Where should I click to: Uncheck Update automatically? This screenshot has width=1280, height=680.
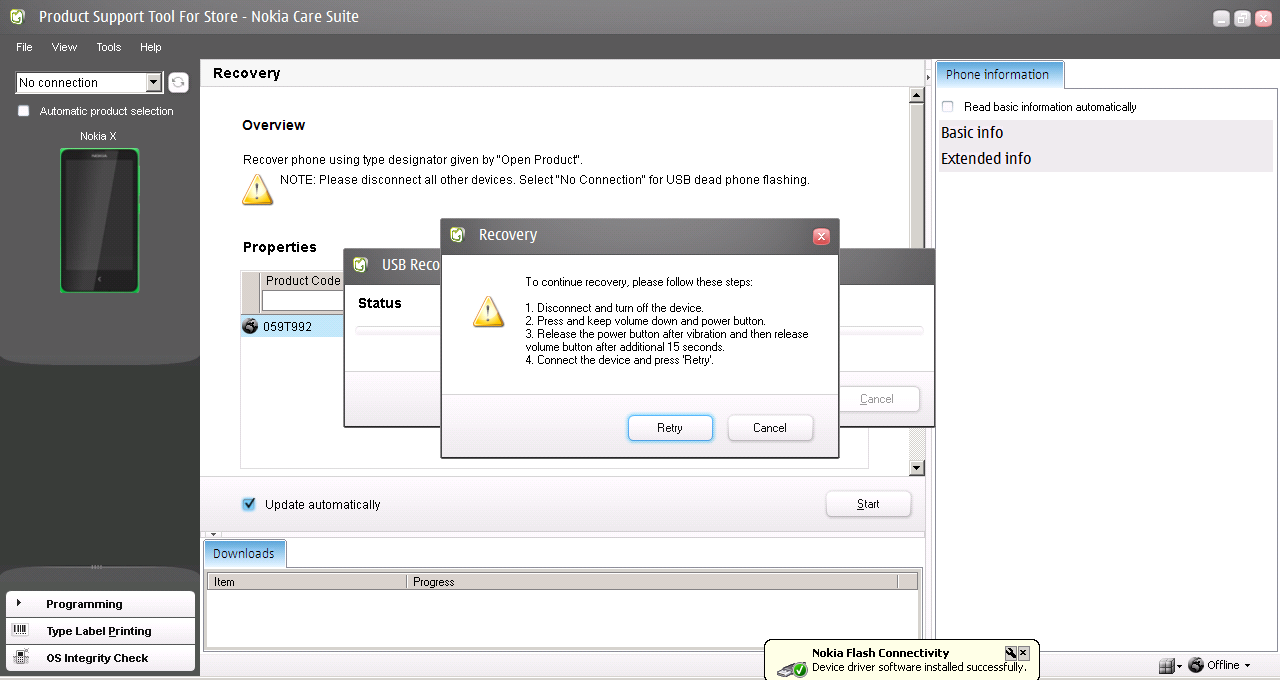click(x=249, y=504)
